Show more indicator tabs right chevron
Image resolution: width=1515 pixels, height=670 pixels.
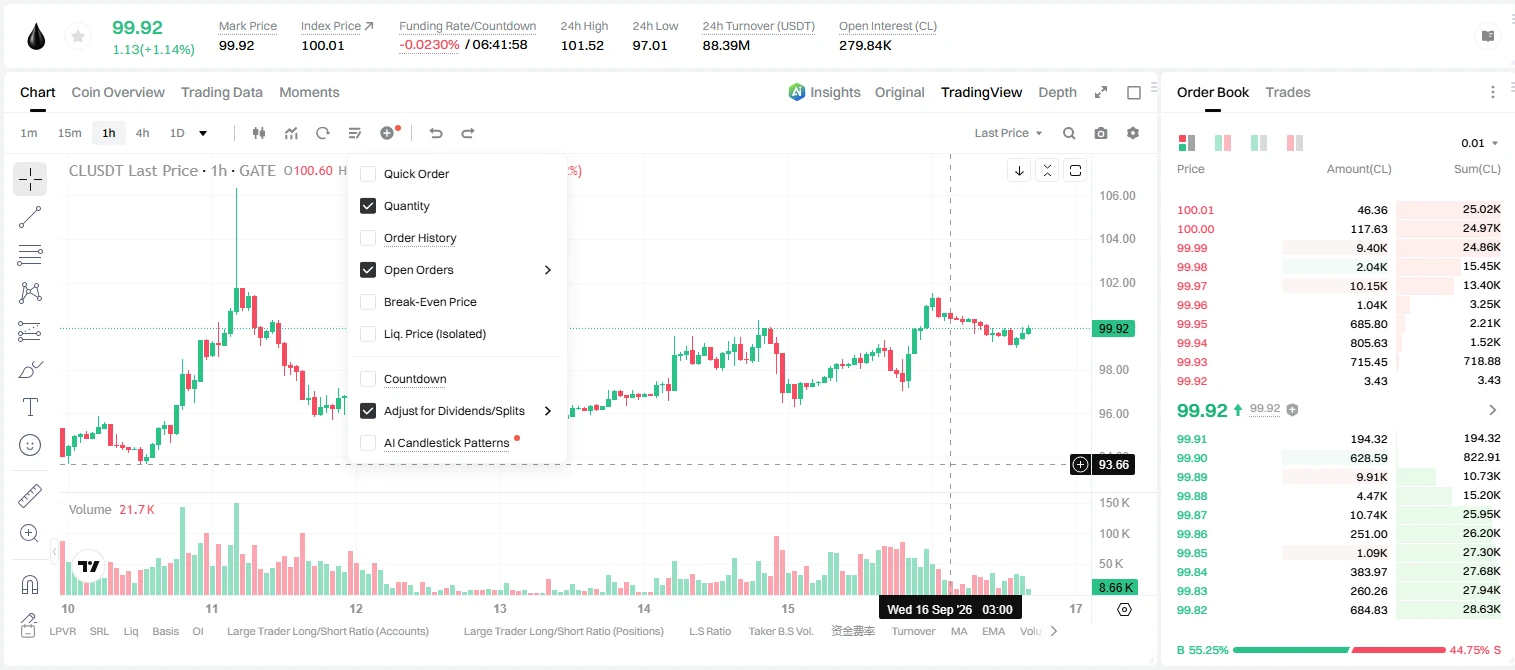pyautogui.click(x=1053, y=631)
